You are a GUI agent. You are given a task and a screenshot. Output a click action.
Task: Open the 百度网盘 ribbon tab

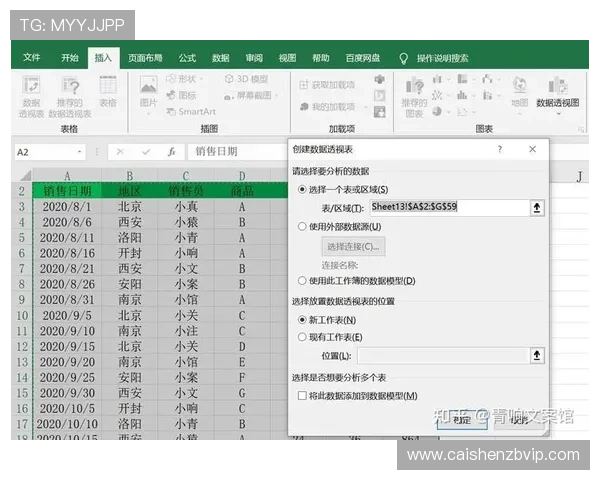click(363, 58)
